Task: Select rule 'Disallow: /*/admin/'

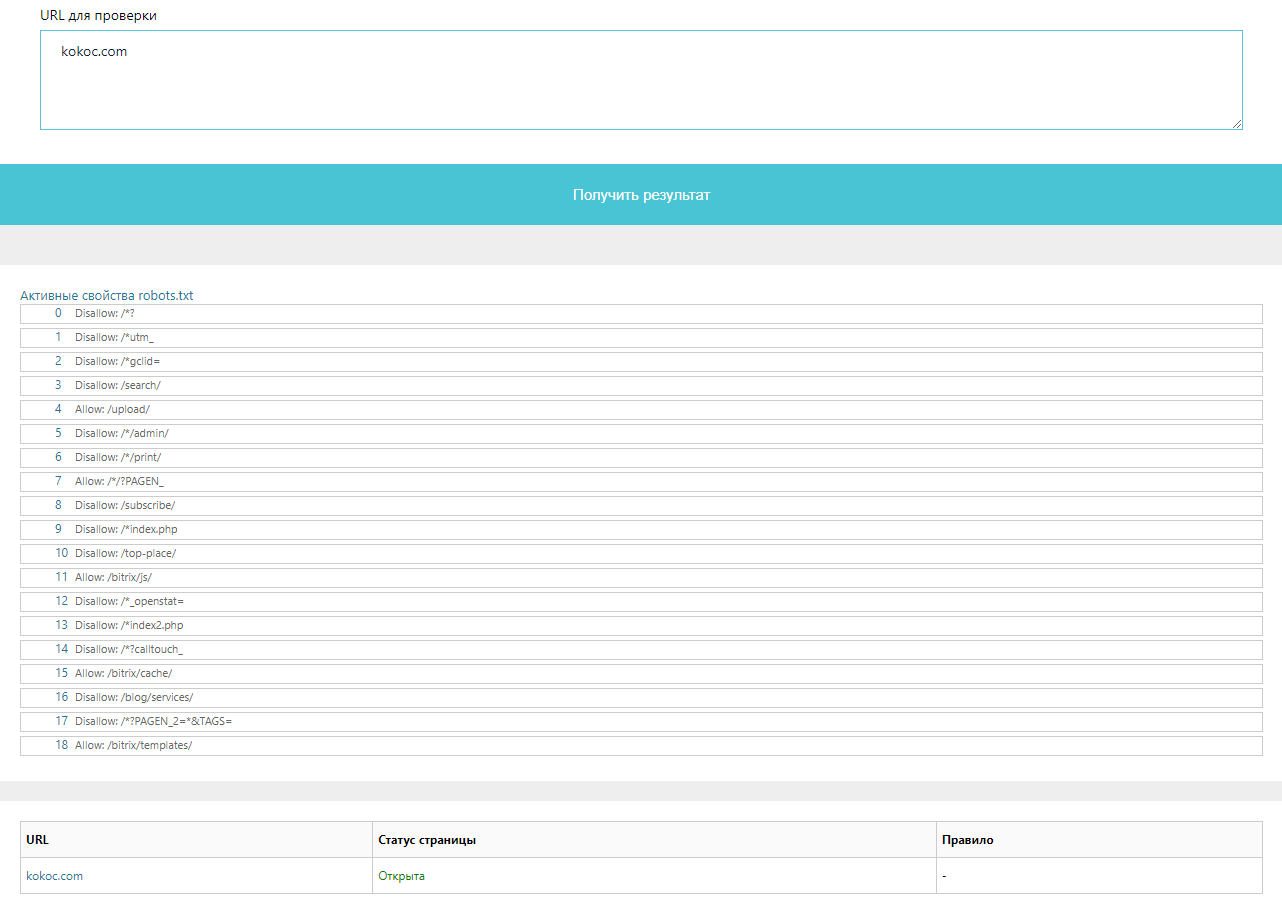Action: coord(641,434)
